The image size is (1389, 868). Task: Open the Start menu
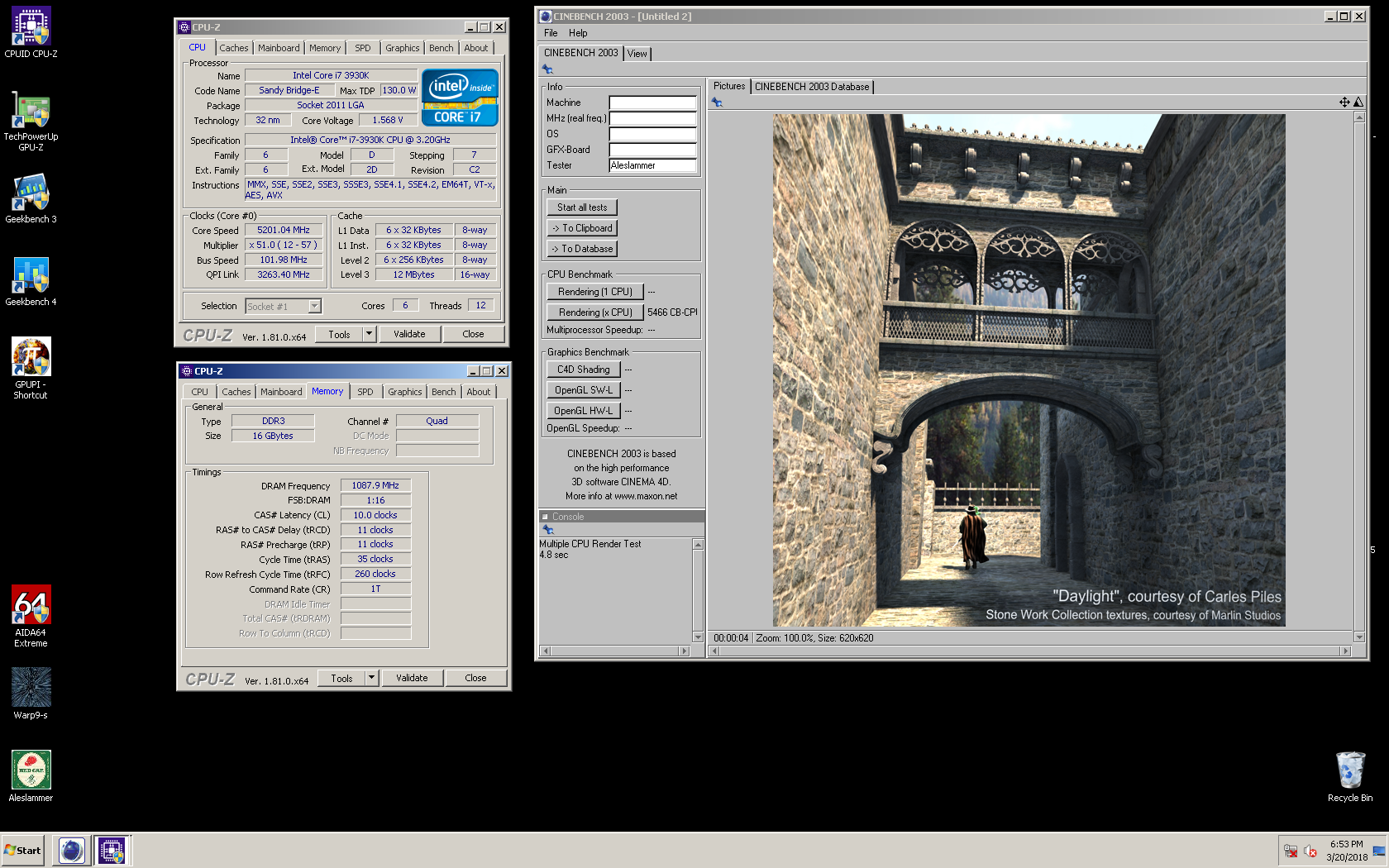(x=22, y=851)
